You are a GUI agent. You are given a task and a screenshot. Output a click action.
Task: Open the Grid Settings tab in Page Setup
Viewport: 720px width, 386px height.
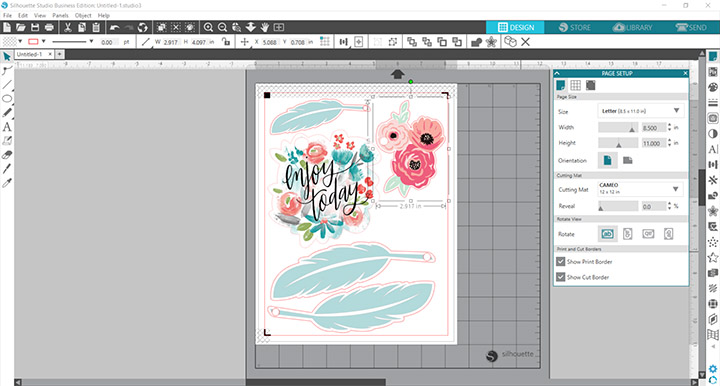click(x=575, y=85)
